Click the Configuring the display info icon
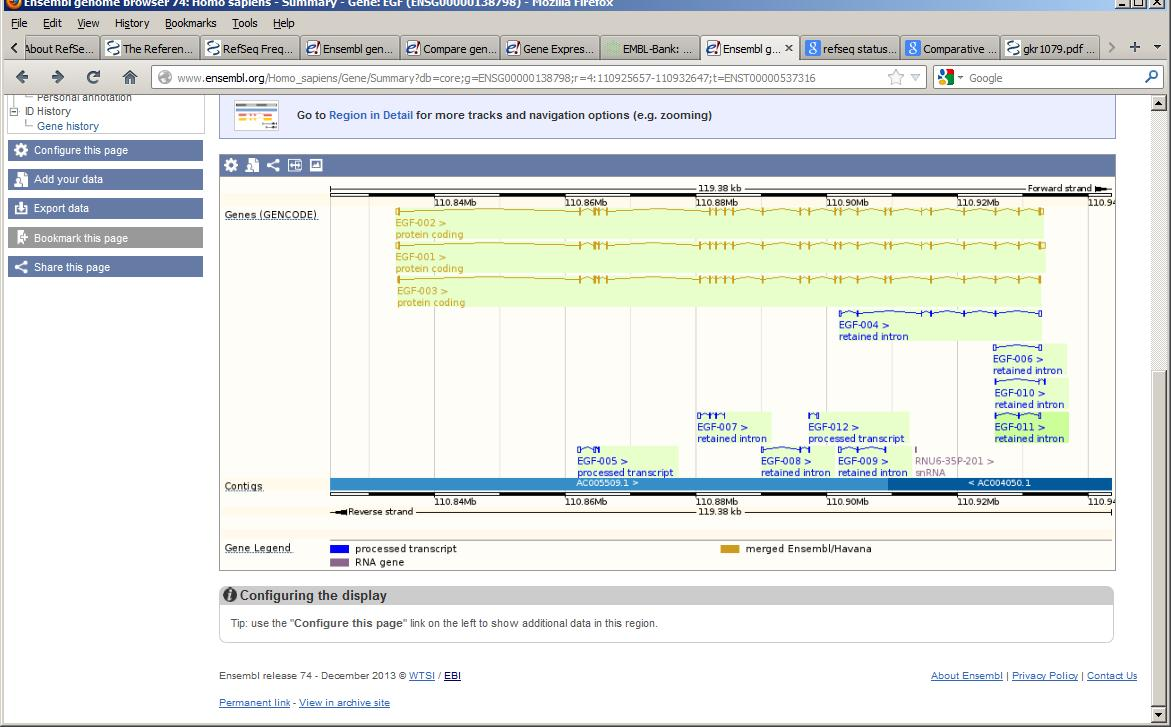Screen dimensions: 1171x727 [x=230, y=595]
